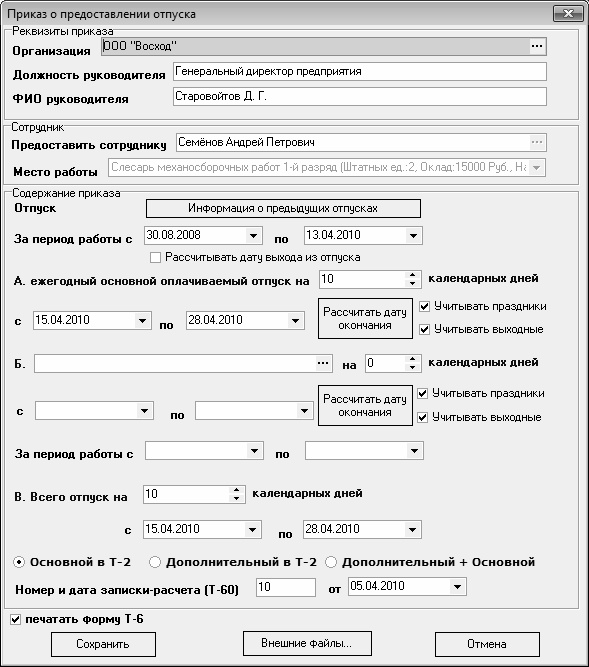Uncheck 'печатать форму Т-6' checkbox
Screen dimensions: 589x667
(15, 619)
